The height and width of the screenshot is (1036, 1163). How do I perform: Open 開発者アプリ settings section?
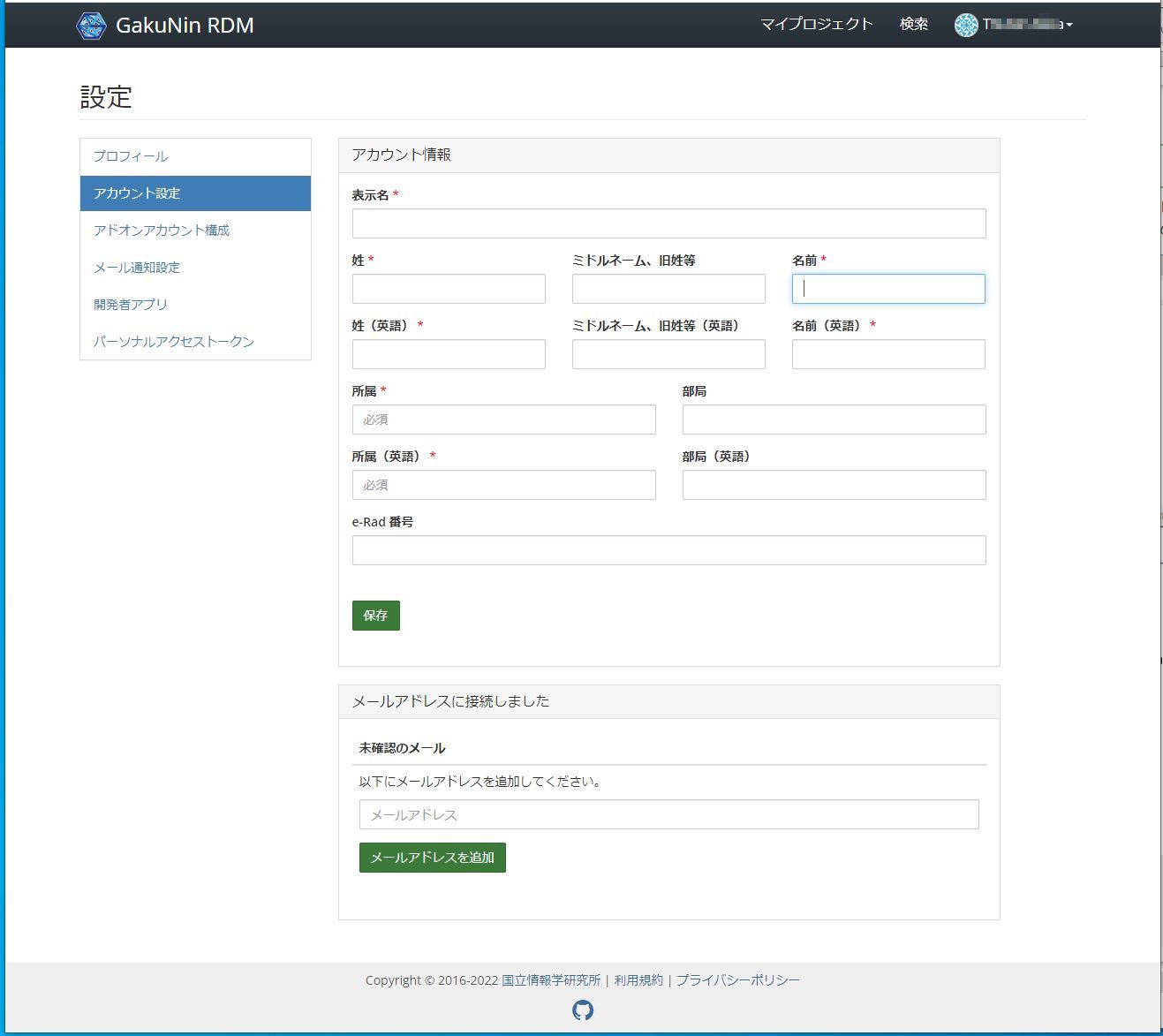(131, 305)
